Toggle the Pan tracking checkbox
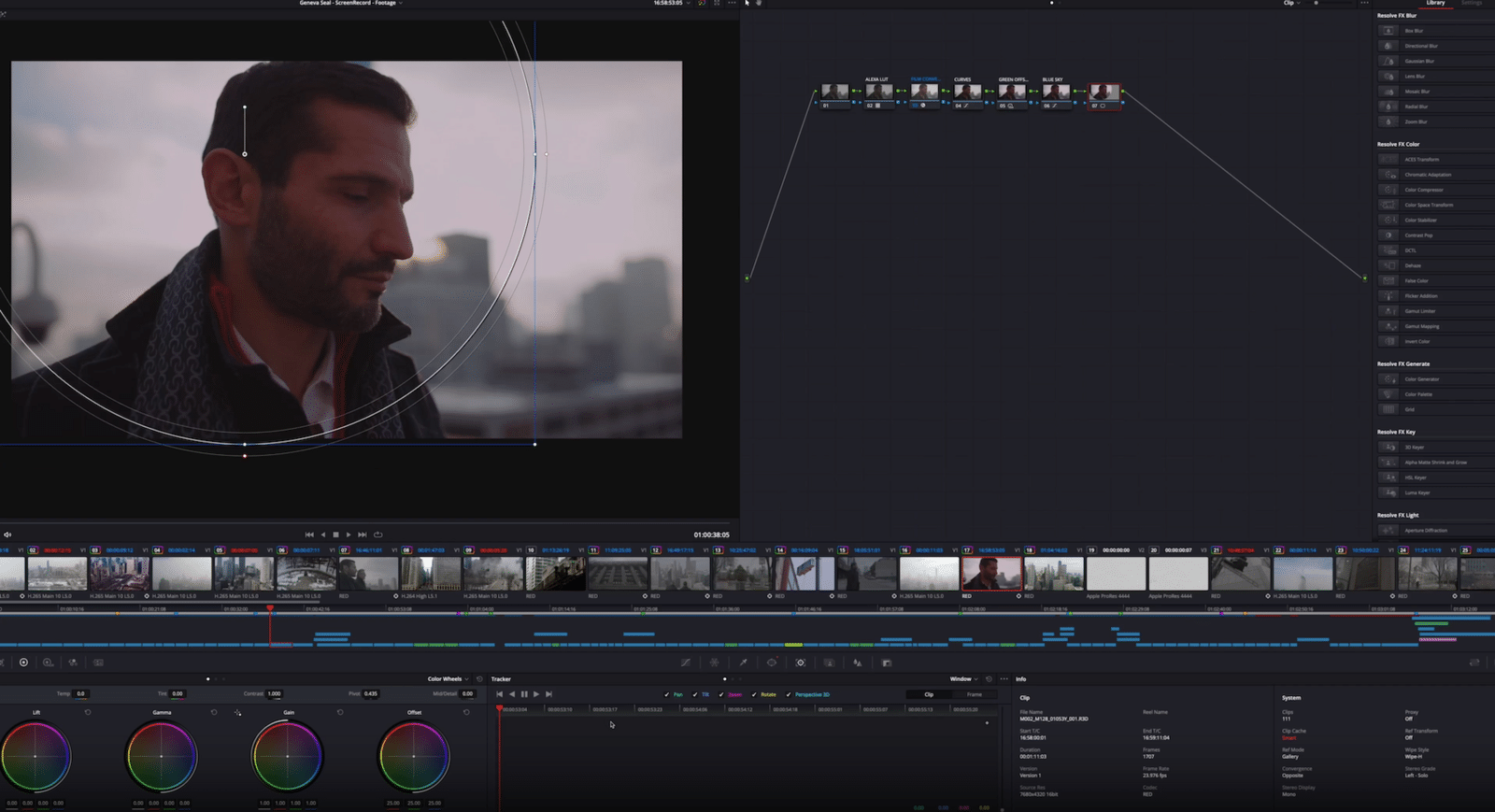 (667, 694)
